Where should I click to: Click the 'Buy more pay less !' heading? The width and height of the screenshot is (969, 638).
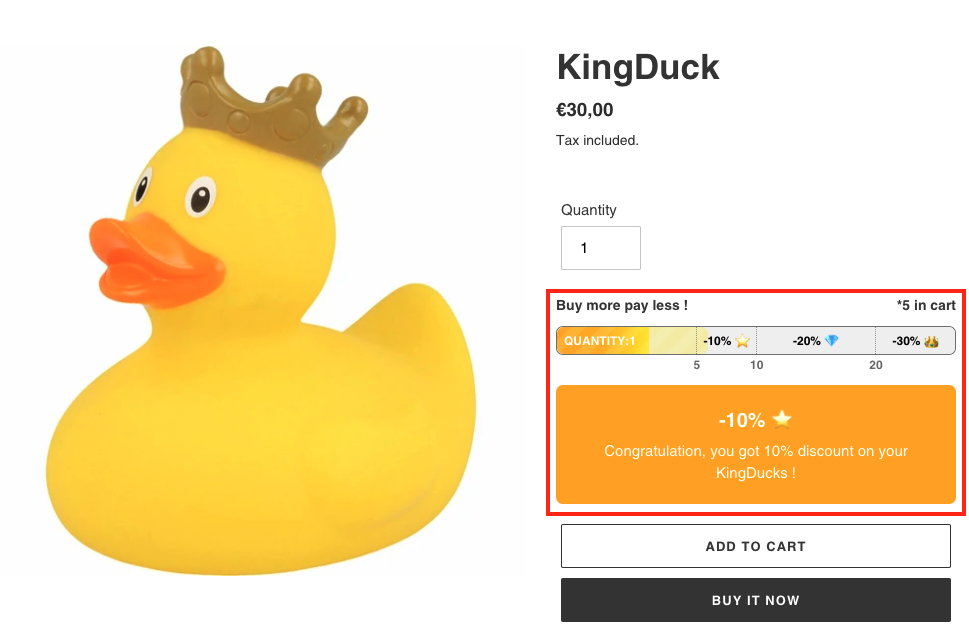click(x=622, y=305)
